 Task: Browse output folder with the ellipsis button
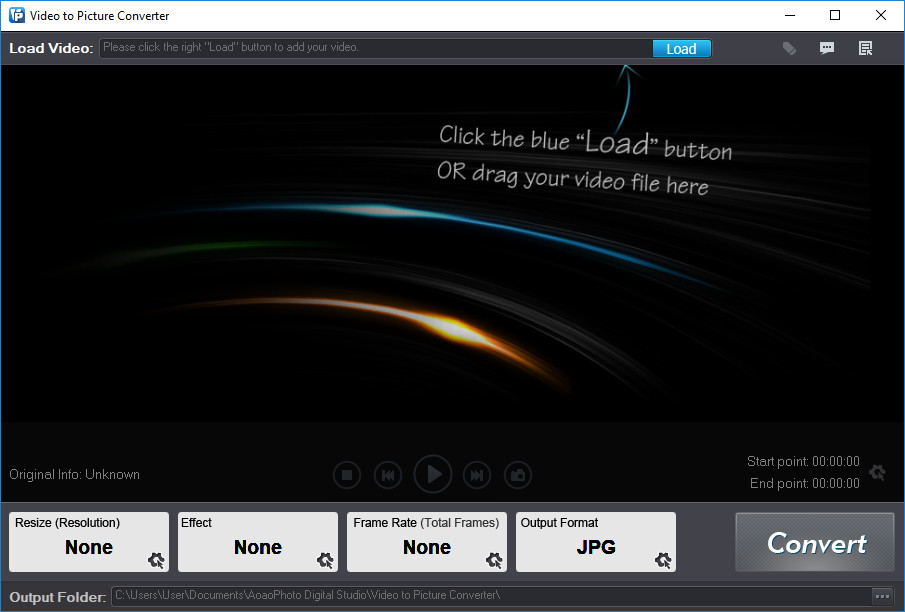(882, 596)
